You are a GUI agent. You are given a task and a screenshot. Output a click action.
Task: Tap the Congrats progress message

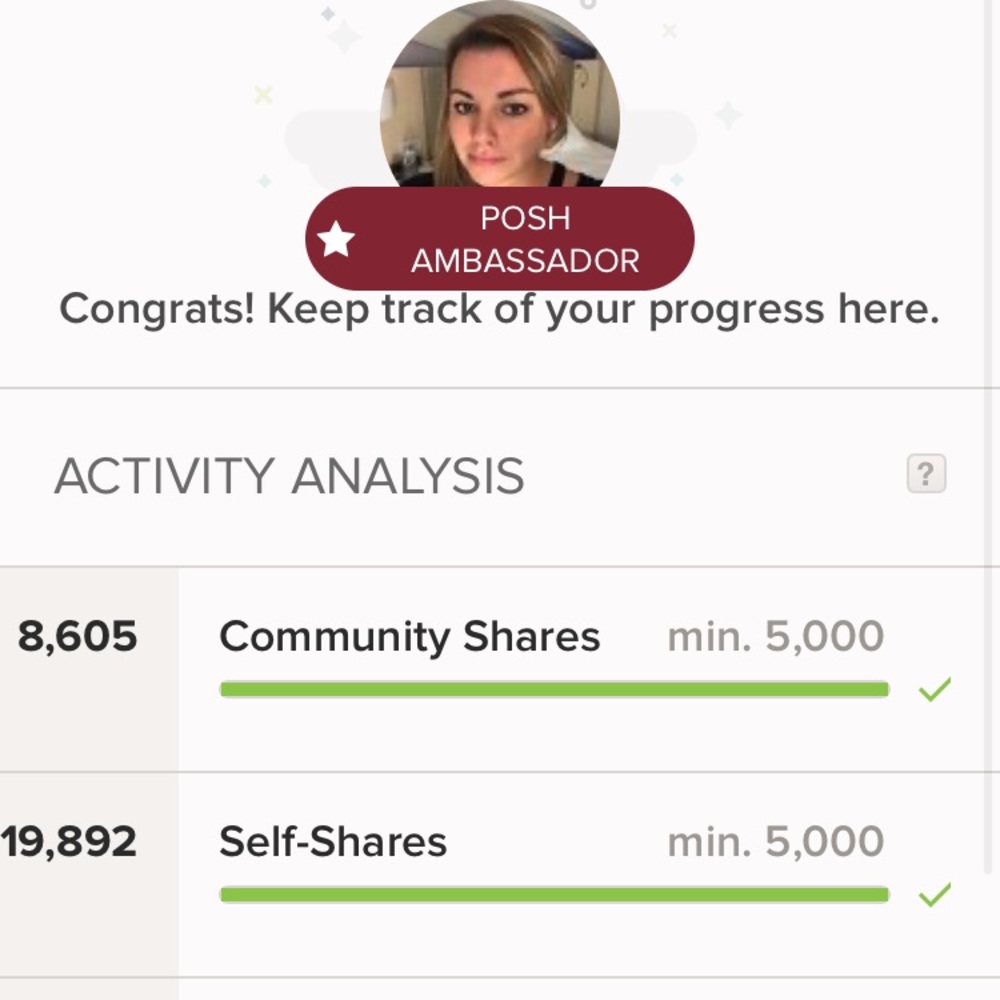[x=499, y=310]
